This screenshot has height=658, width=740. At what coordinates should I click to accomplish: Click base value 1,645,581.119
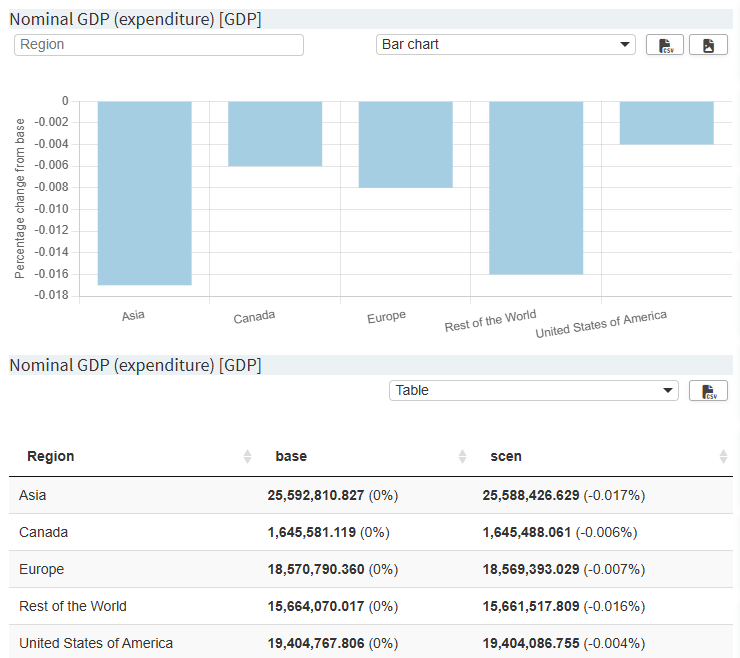coord(311,532)
